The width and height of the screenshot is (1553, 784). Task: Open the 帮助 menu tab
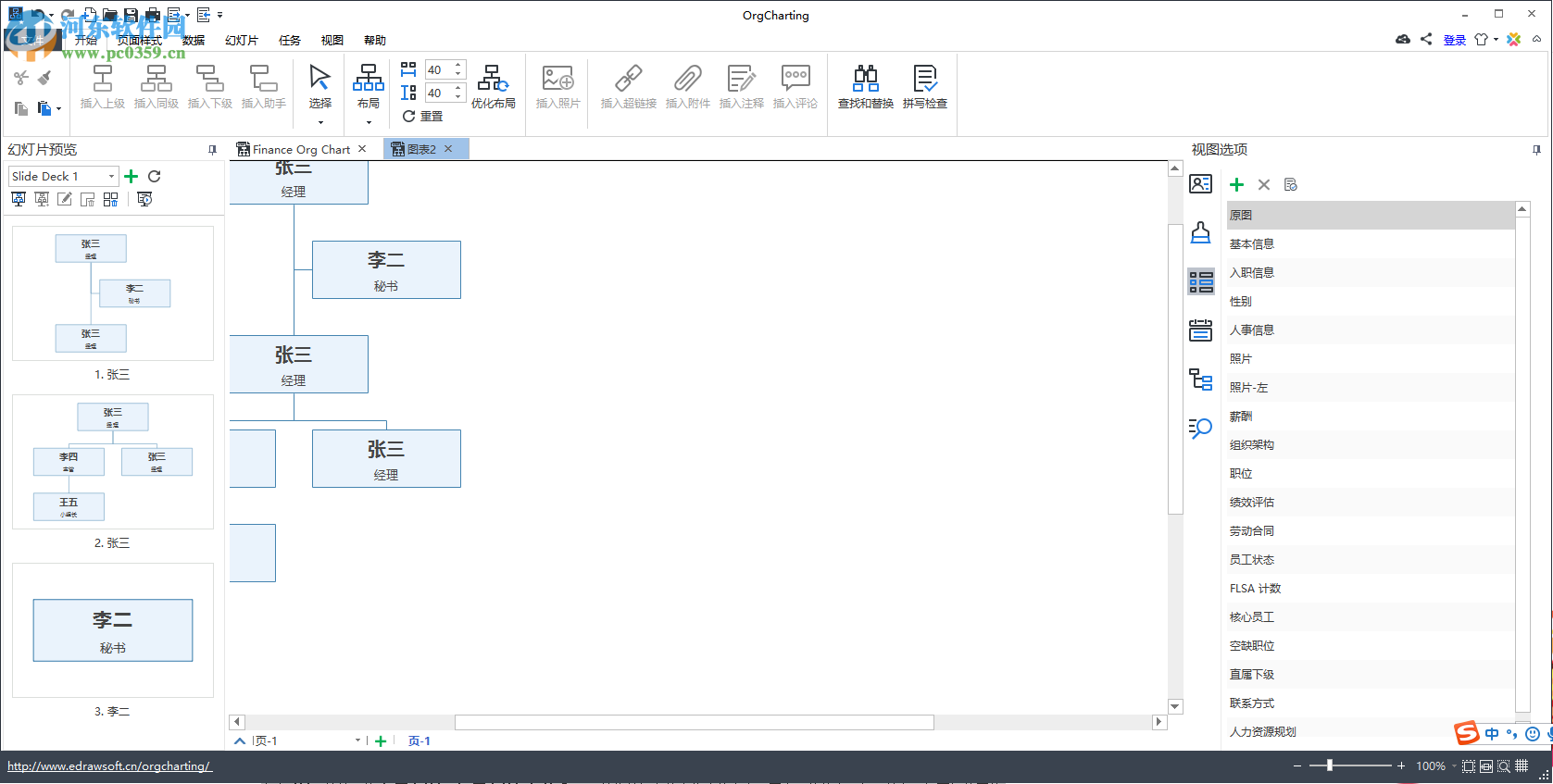[375, 41]
